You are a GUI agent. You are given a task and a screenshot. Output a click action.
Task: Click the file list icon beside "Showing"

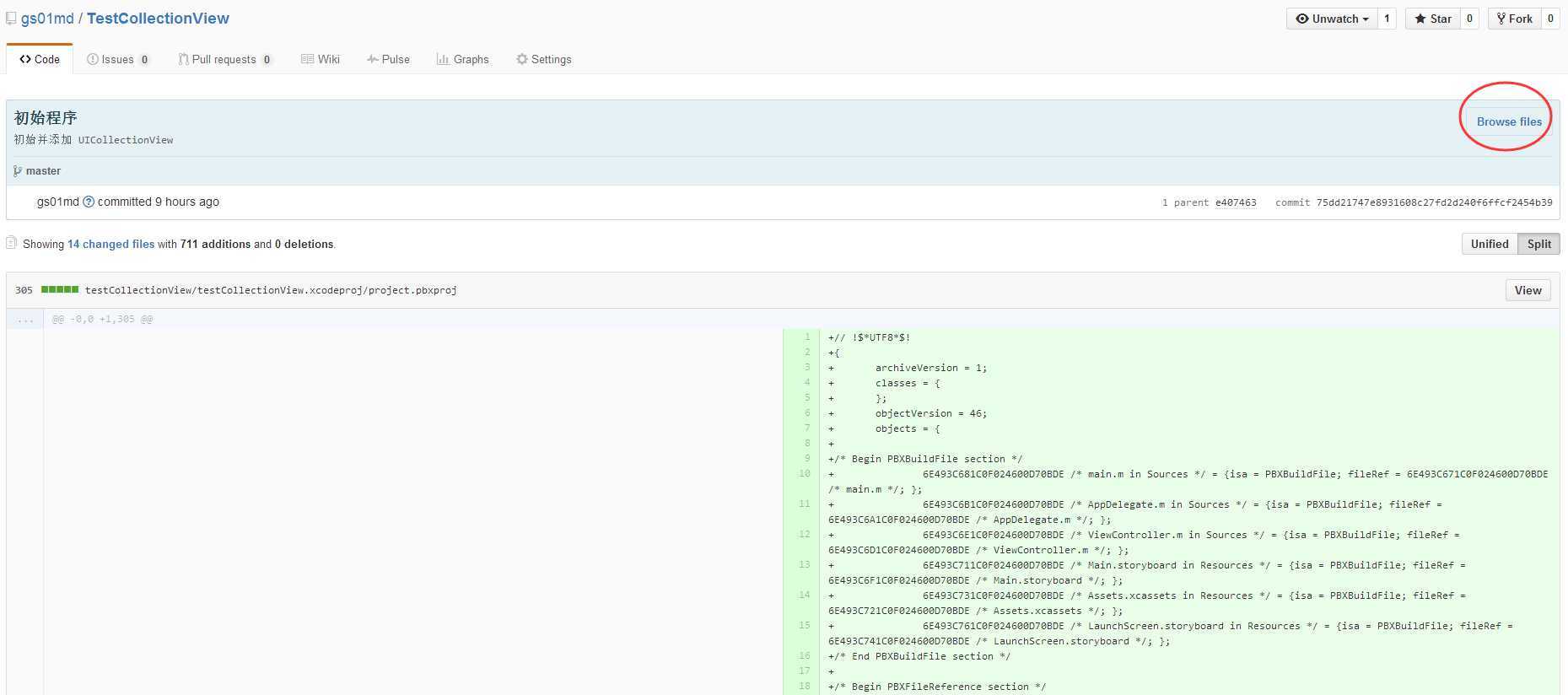pos(11,243)
